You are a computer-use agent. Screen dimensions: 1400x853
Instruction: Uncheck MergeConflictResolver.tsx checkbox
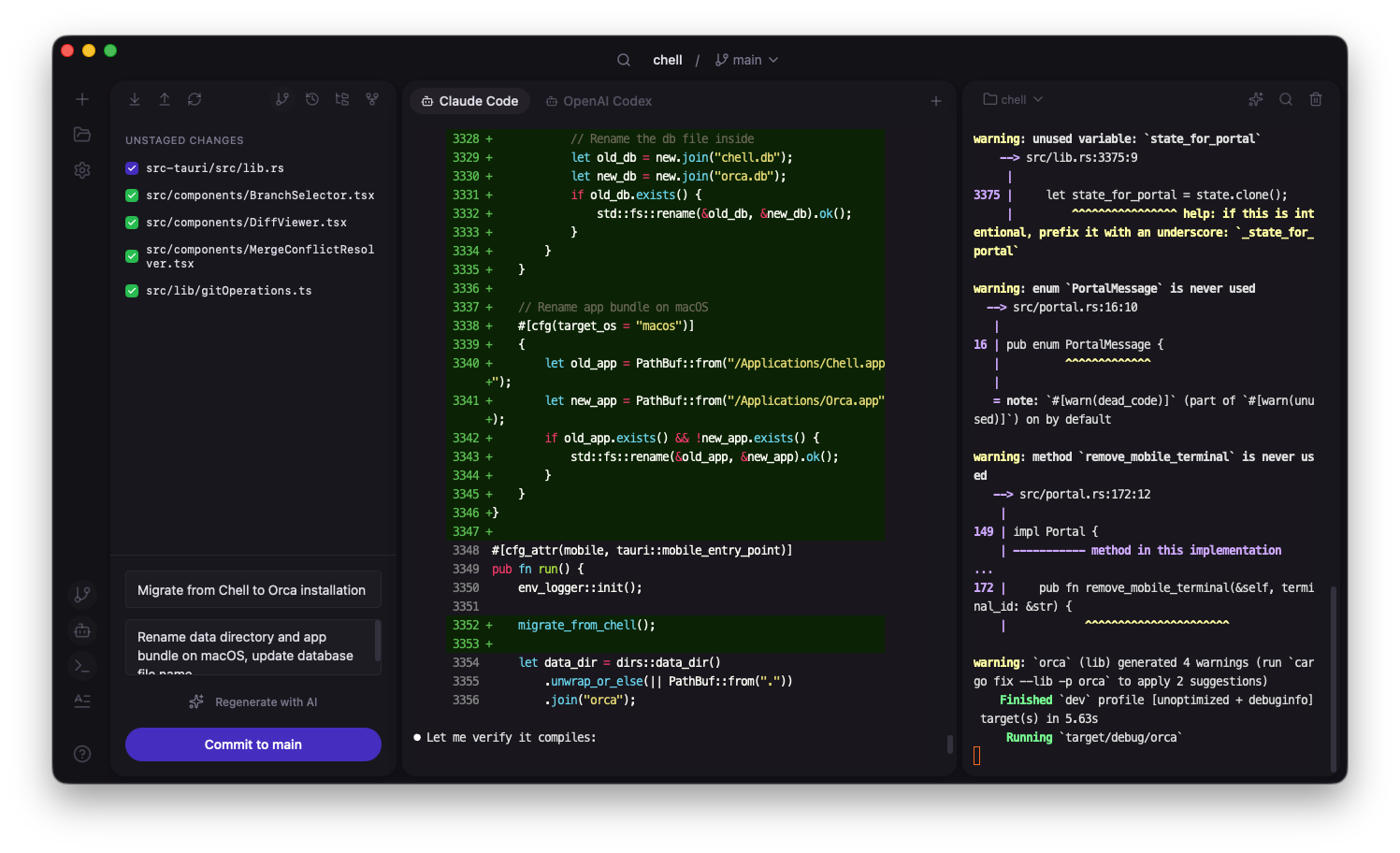132,256
